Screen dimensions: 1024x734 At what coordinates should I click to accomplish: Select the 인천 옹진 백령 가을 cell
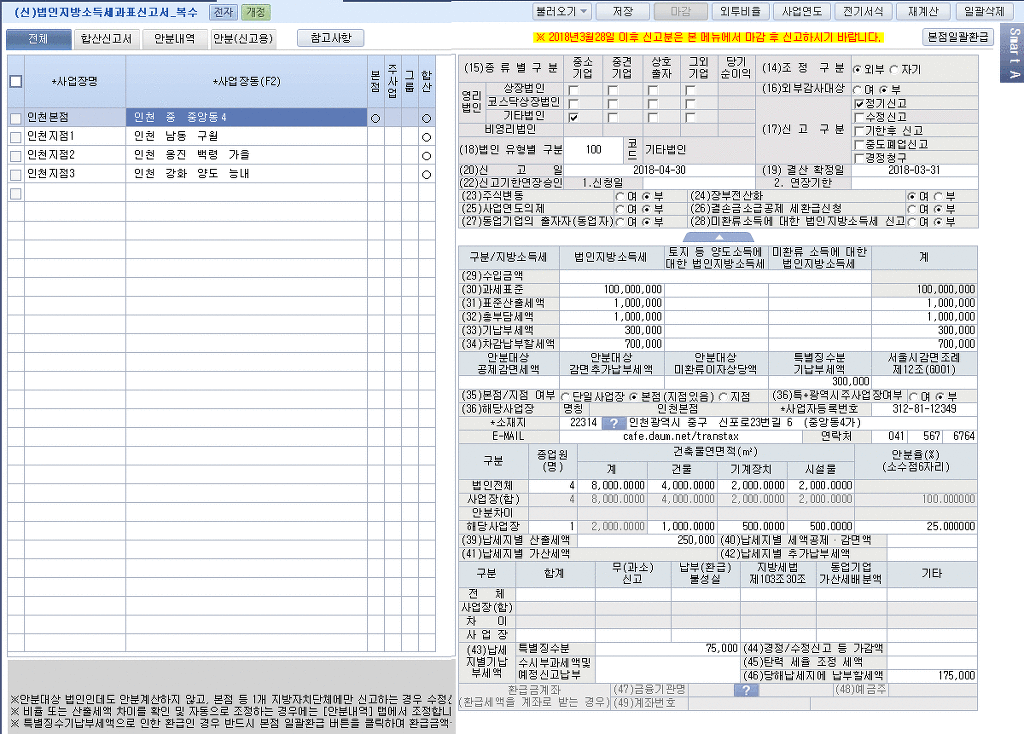point(246,155)
